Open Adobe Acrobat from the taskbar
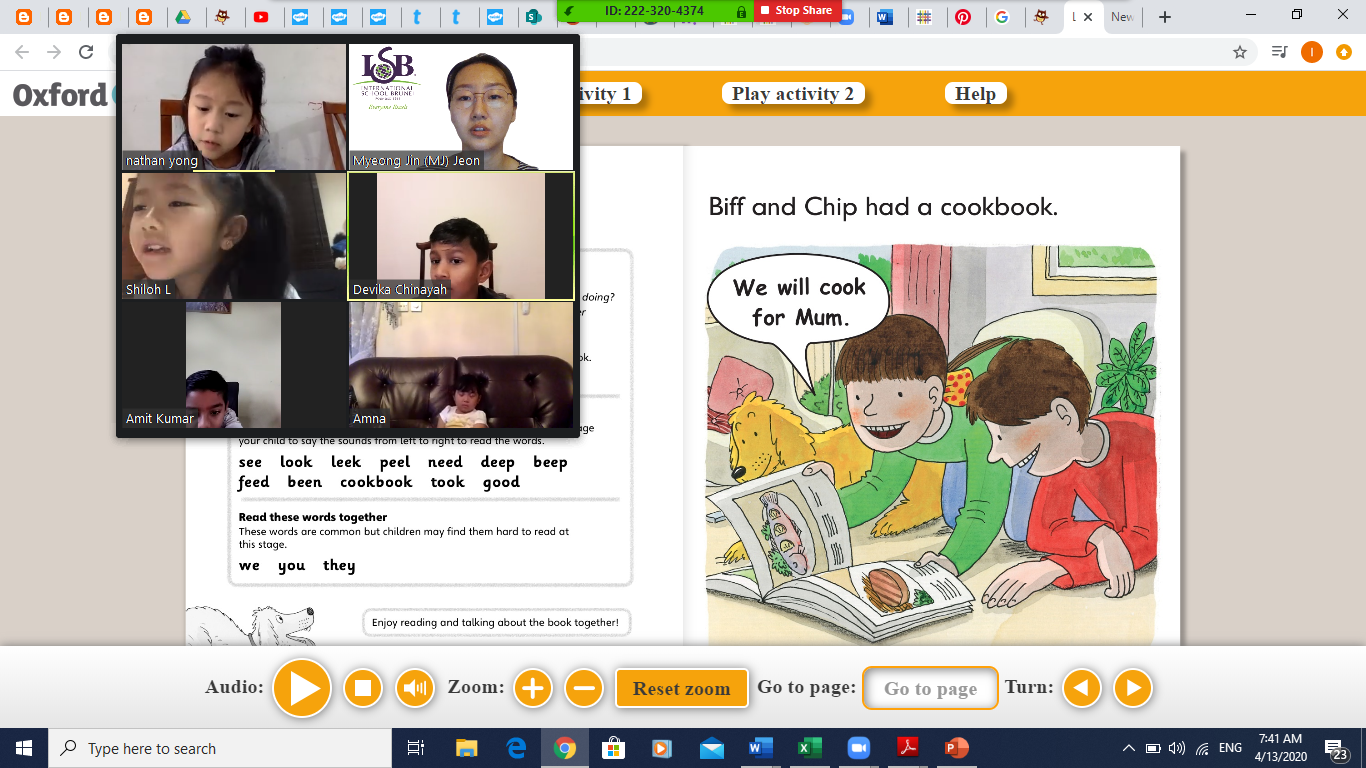Viewport: 1366px width, 768px height. pos(907,748)
